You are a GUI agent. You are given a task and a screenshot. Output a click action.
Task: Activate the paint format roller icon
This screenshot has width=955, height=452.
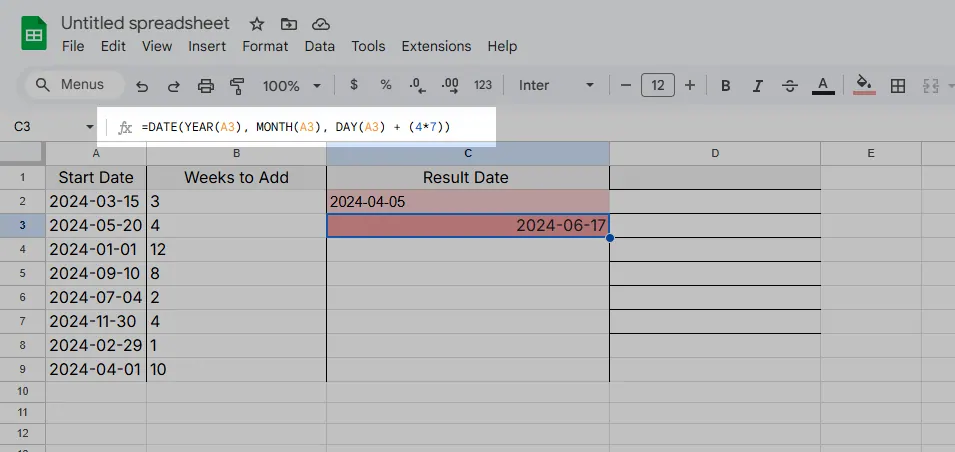pos(237,86)
